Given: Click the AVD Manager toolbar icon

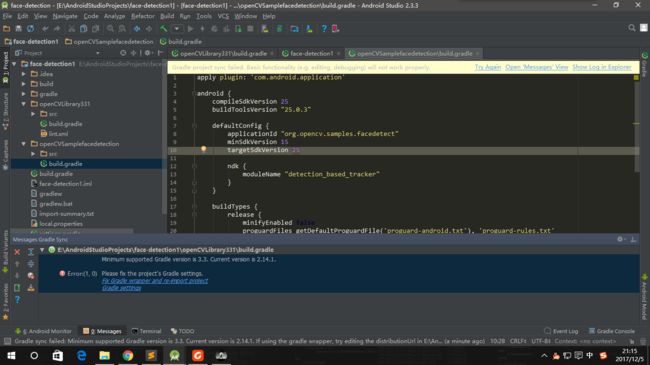Looking at the screenshot, I should (264, 29).
